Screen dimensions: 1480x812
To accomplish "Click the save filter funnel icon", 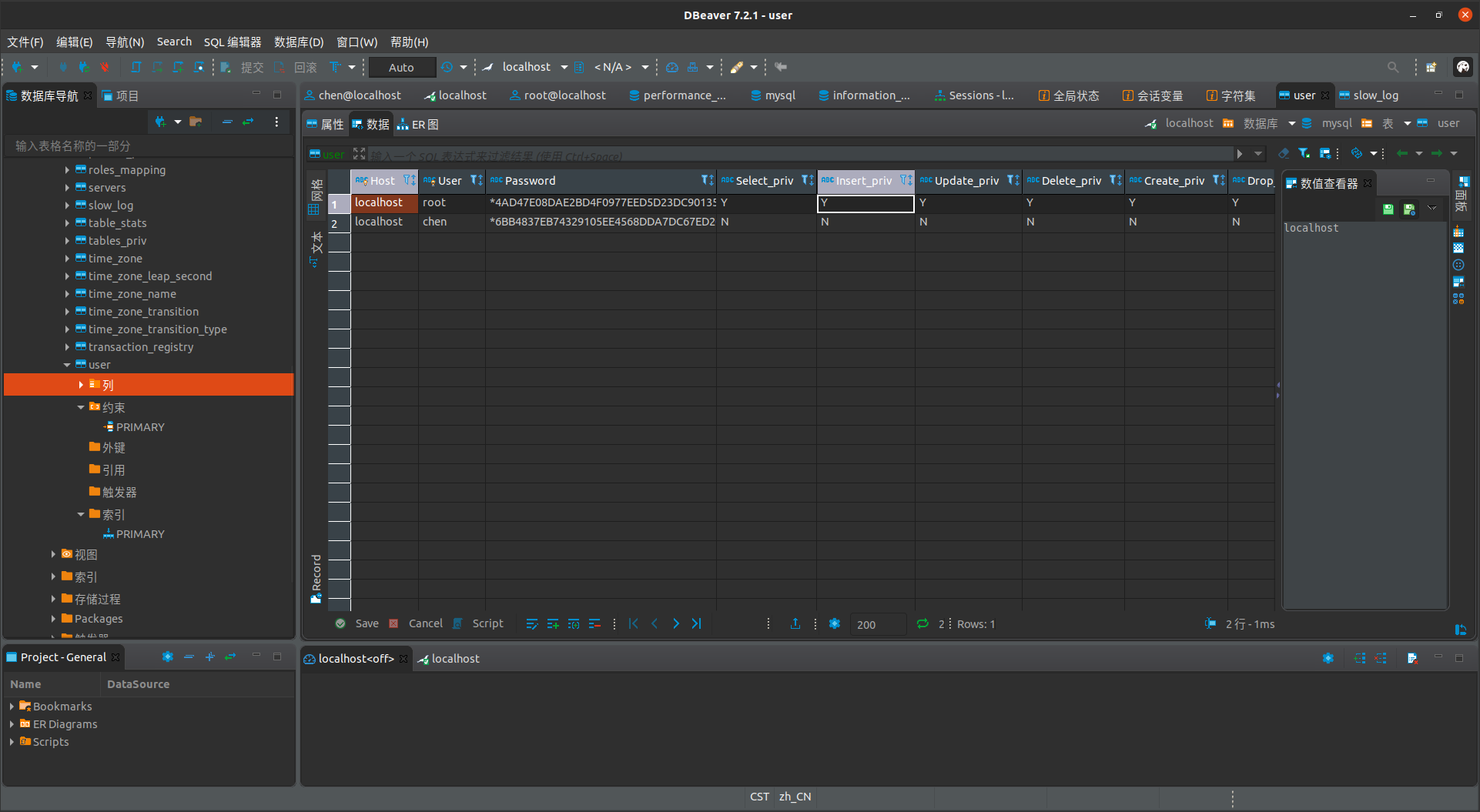I will pos(1304,153).
